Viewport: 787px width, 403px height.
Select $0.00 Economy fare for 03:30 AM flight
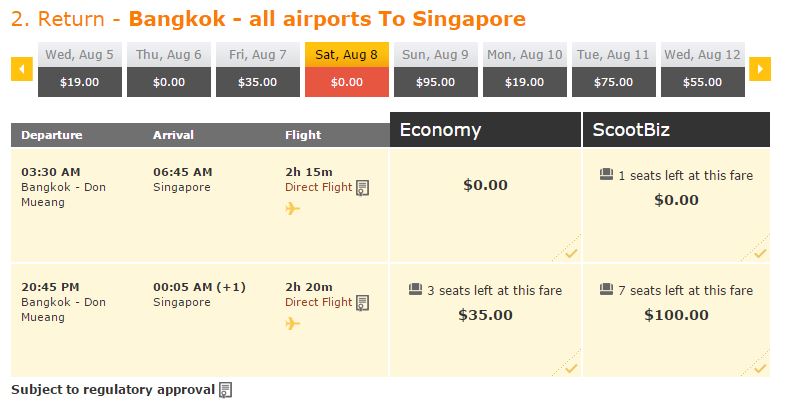(485, 205)
